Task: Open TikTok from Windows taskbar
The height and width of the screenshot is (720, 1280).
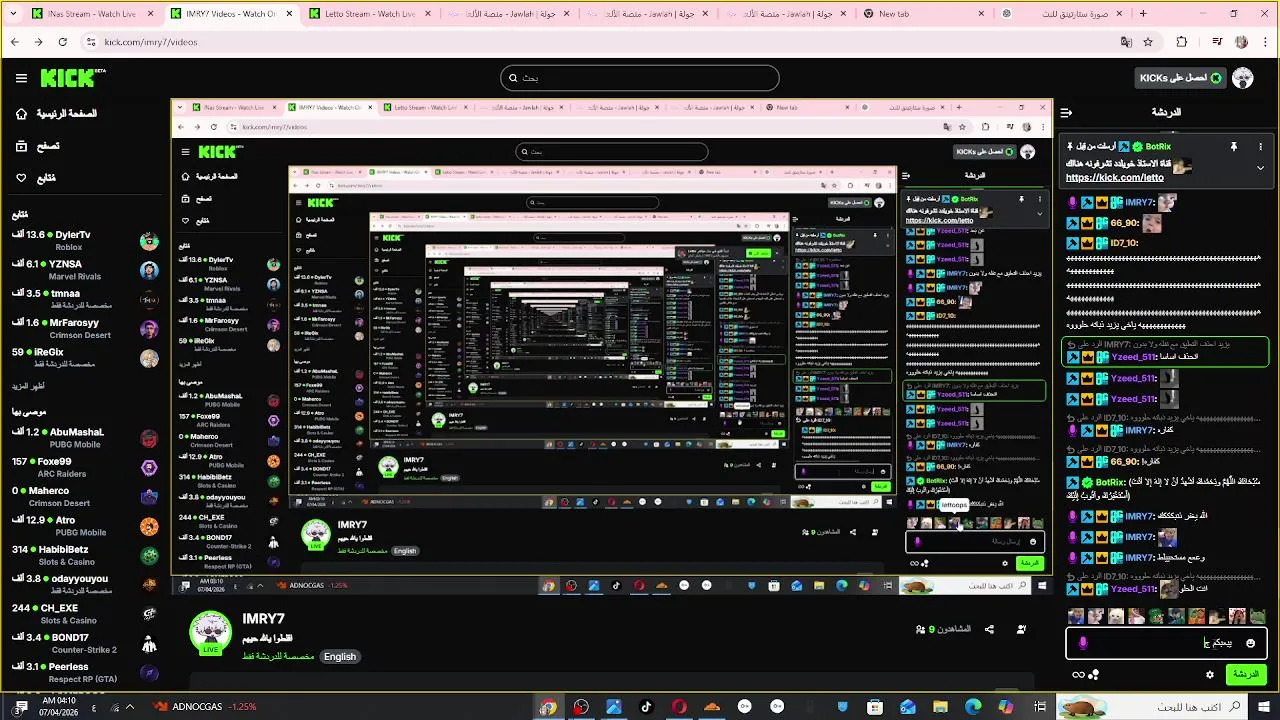Action: 646,707
